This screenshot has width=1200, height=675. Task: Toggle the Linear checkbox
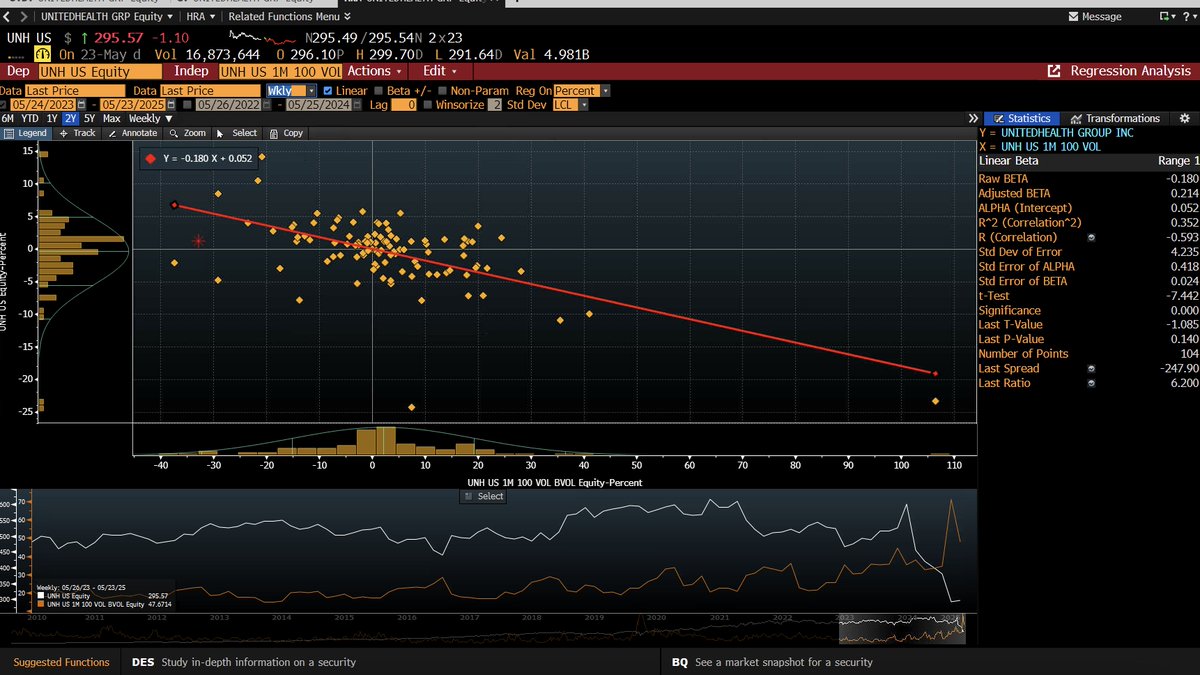(x=329, y=91)
